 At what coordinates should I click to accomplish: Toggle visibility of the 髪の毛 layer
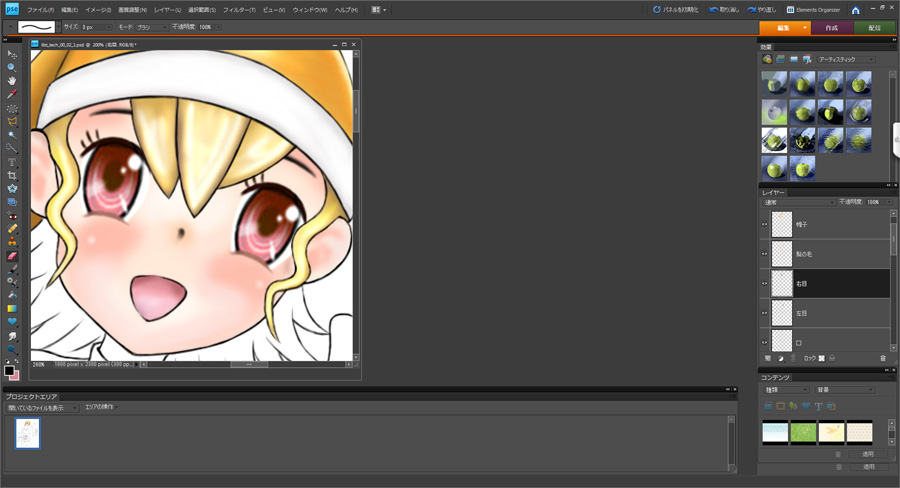[x=765, y=254]
